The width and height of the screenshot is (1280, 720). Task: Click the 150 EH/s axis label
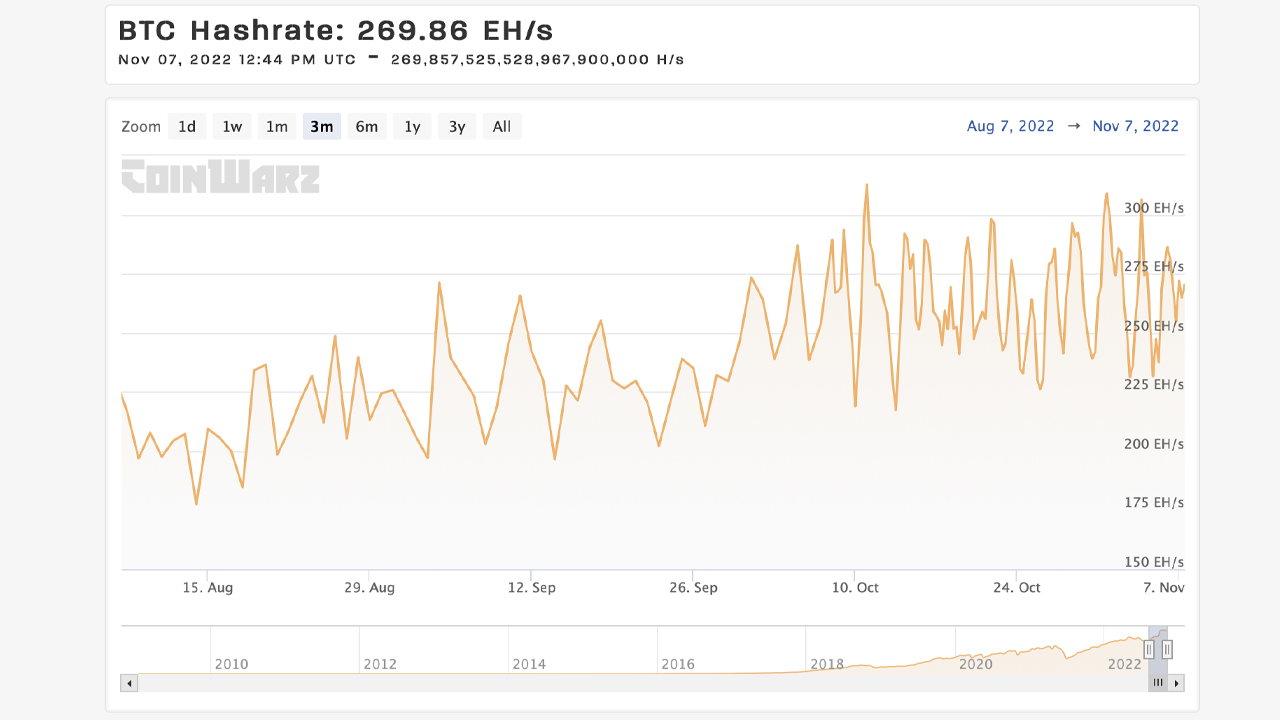click(1154, 562)
